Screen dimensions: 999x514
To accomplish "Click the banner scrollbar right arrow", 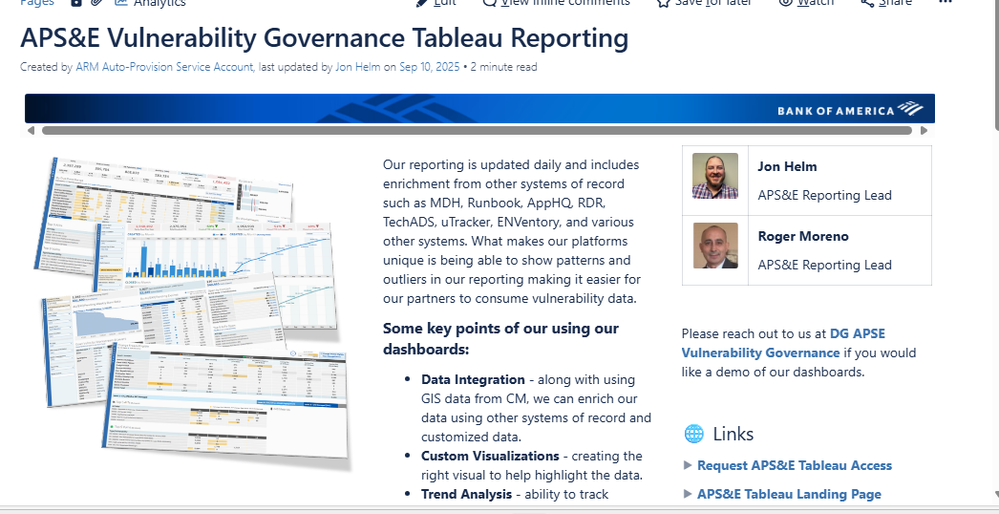I will [924, 130].
